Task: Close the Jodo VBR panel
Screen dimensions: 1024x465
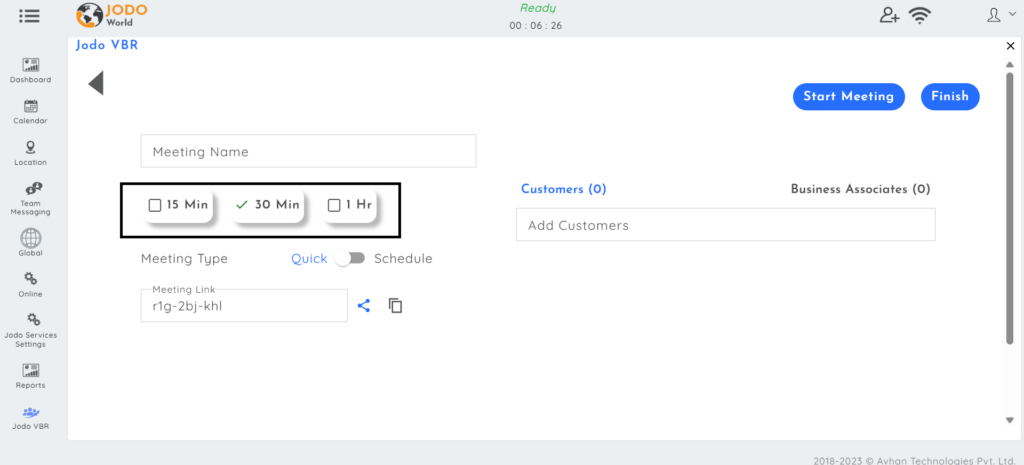Action: [1011, 46]
